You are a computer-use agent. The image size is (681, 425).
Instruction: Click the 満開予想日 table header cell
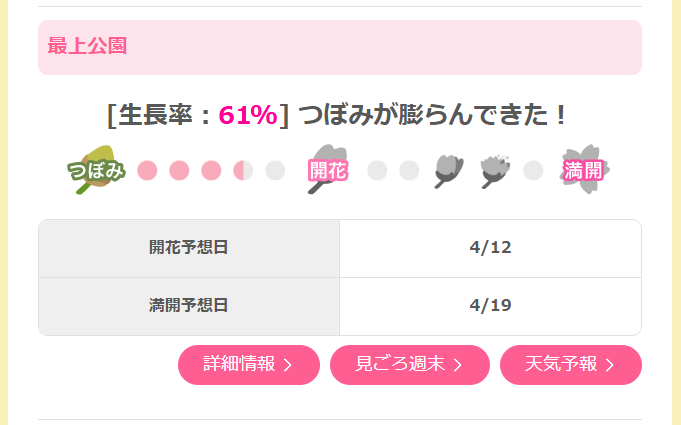pyautogui.click(x=189, y=305)
